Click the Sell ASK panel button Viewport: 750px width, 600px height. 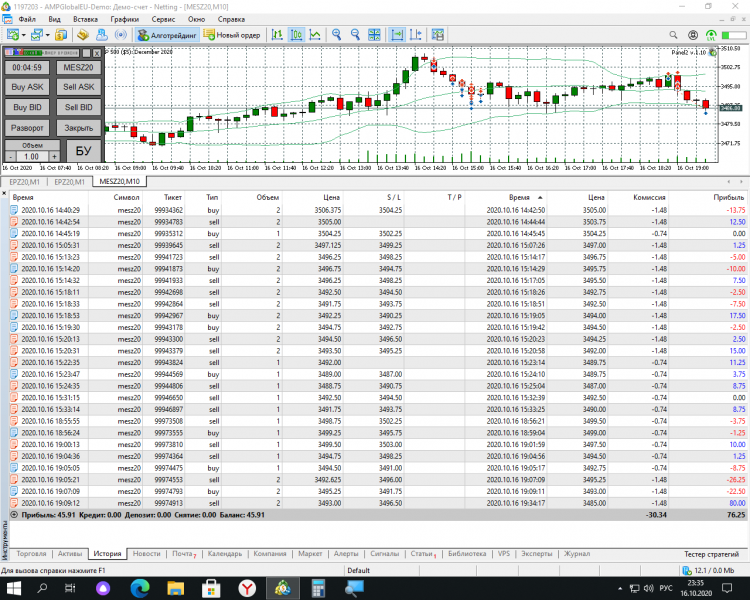(79, 87)
